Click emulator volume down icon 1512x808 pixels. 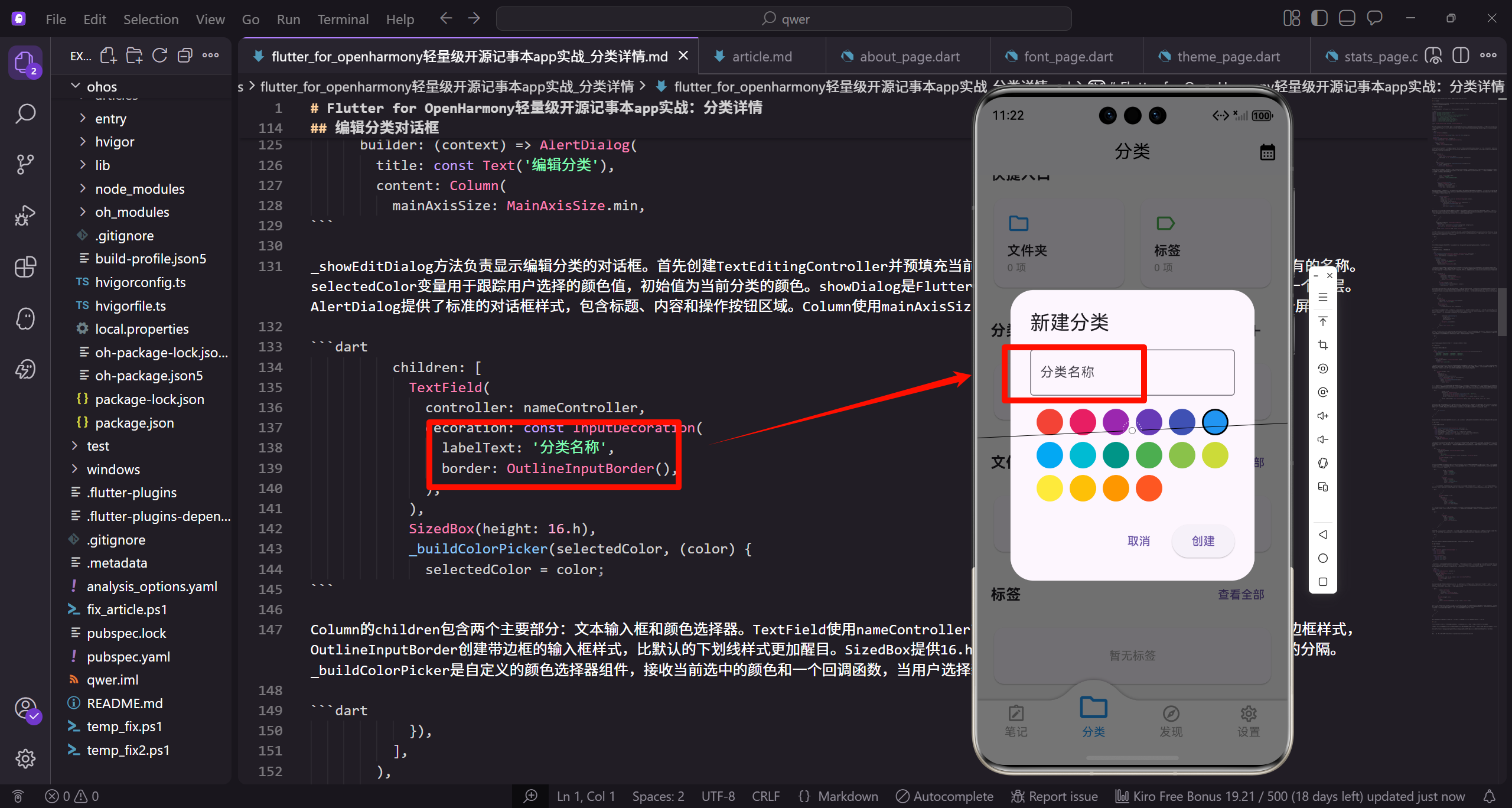coord(1323,439)
